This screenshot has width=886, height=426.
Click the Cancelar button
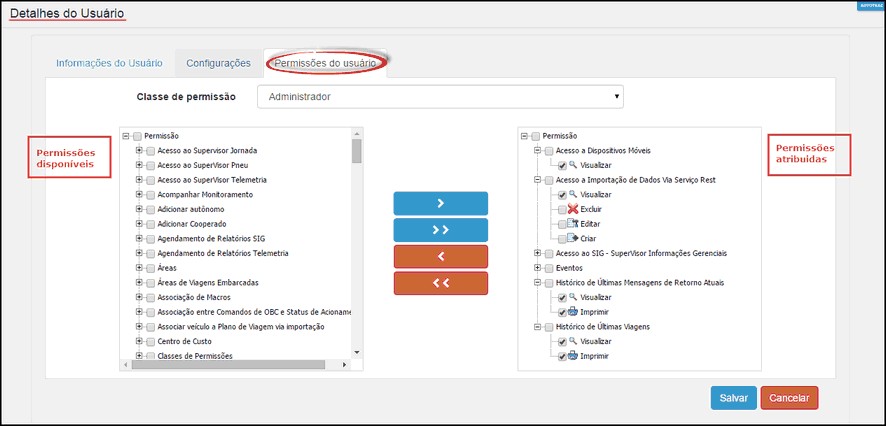789,398
